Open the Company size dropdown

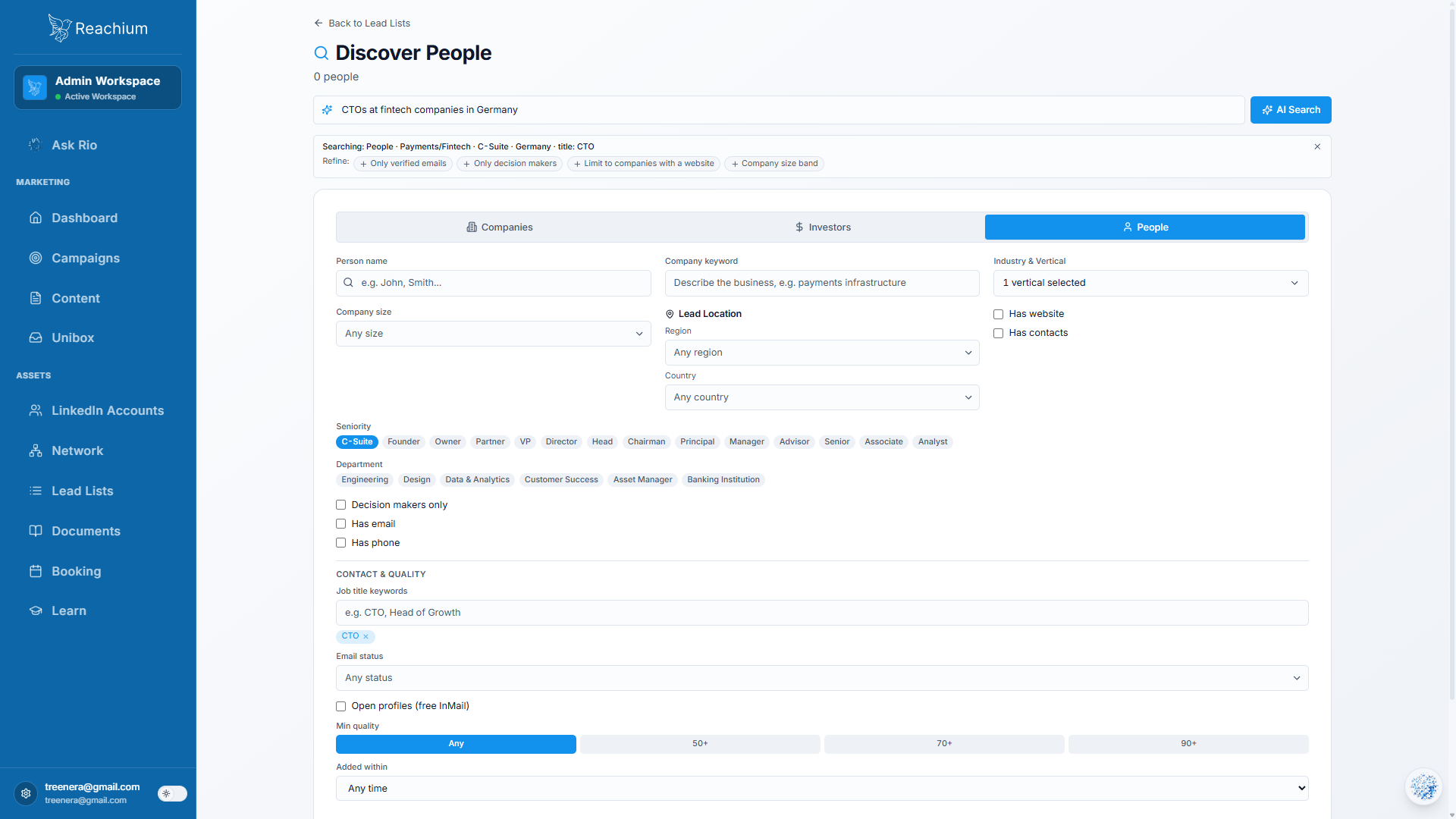pyautogui.click(x=494, y=334)
